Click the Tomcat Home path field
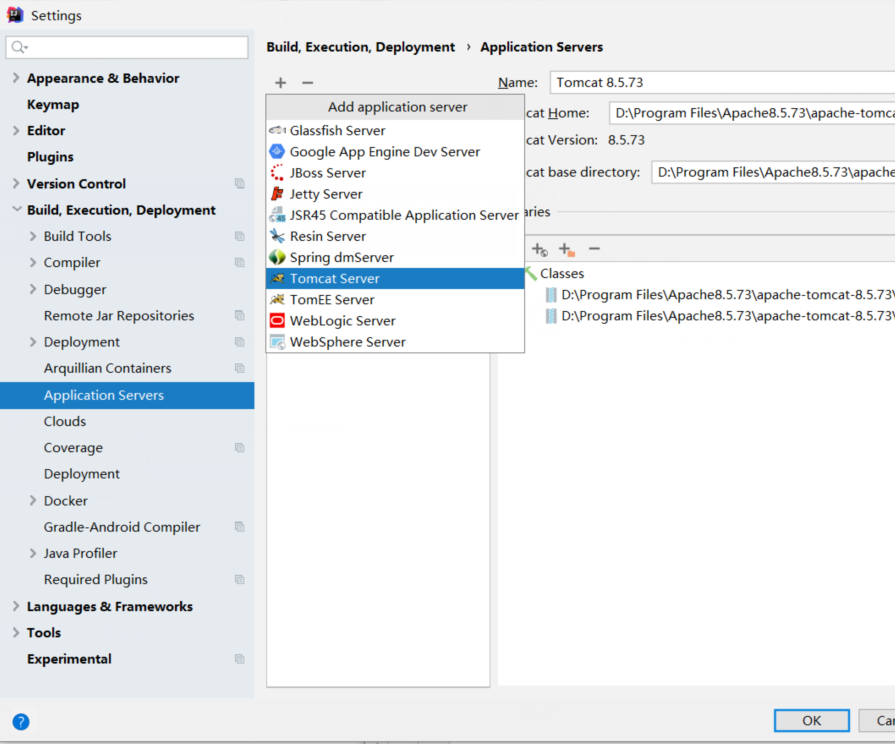 pyautogui.click(x=752, y=113)
